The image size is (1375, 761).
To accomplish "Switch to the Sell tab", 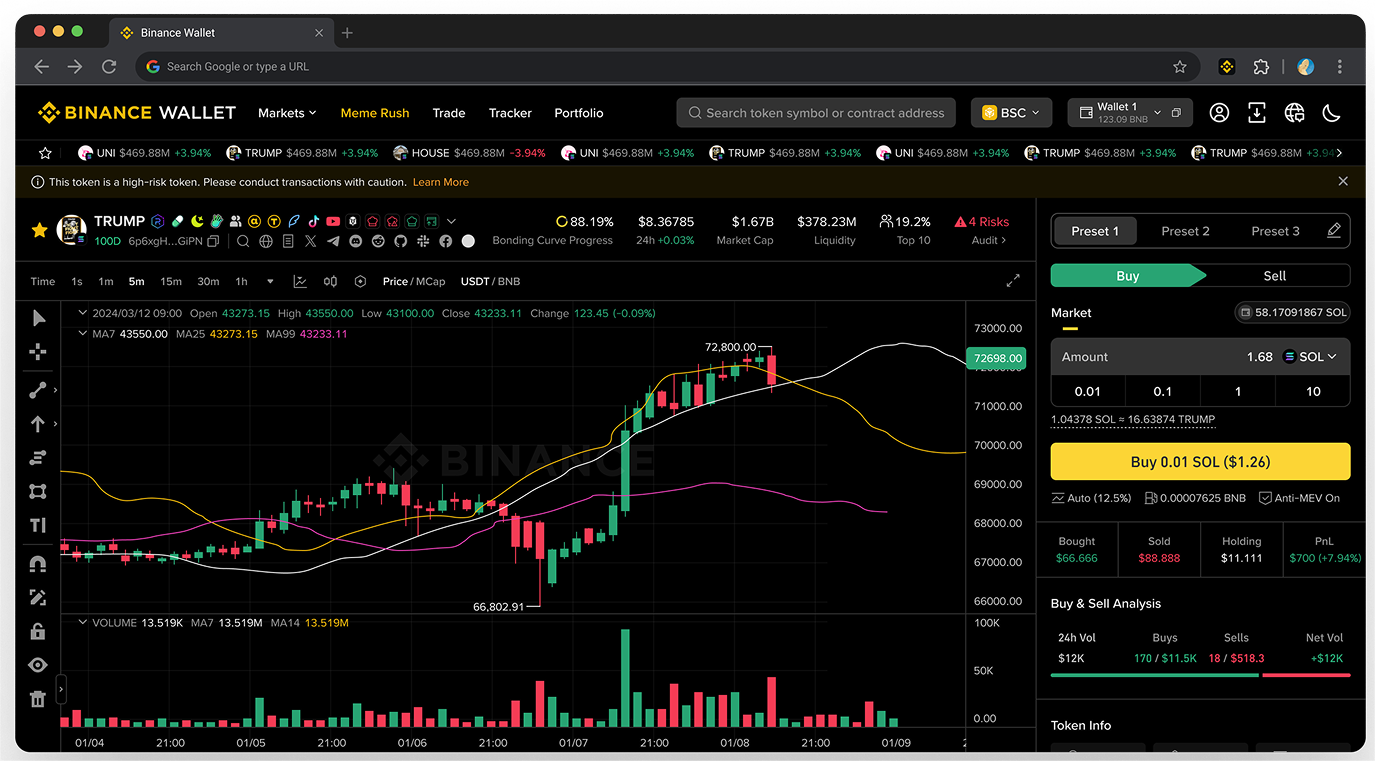I will (1274, 276).
